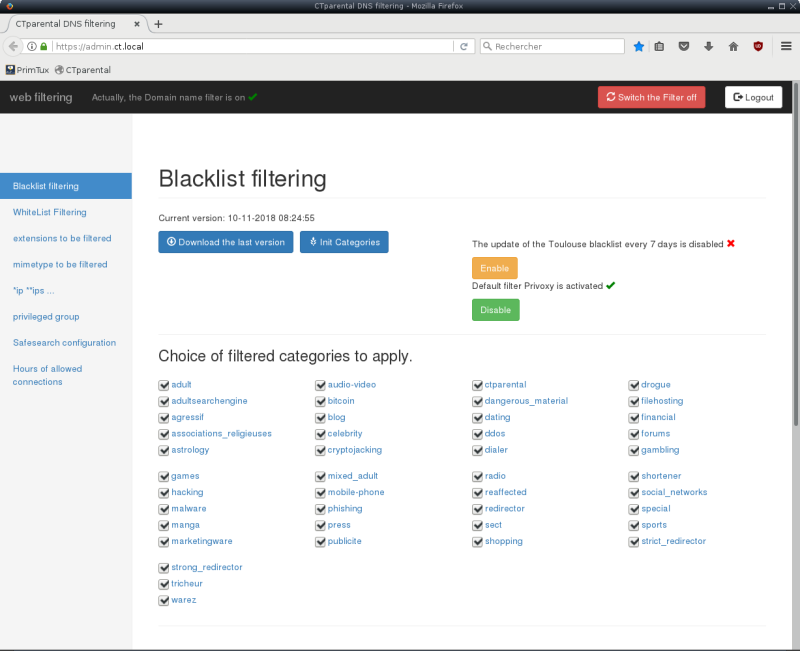800x651 pixels.
Task: Click the address bar URL field
Action: click(253, 46)
